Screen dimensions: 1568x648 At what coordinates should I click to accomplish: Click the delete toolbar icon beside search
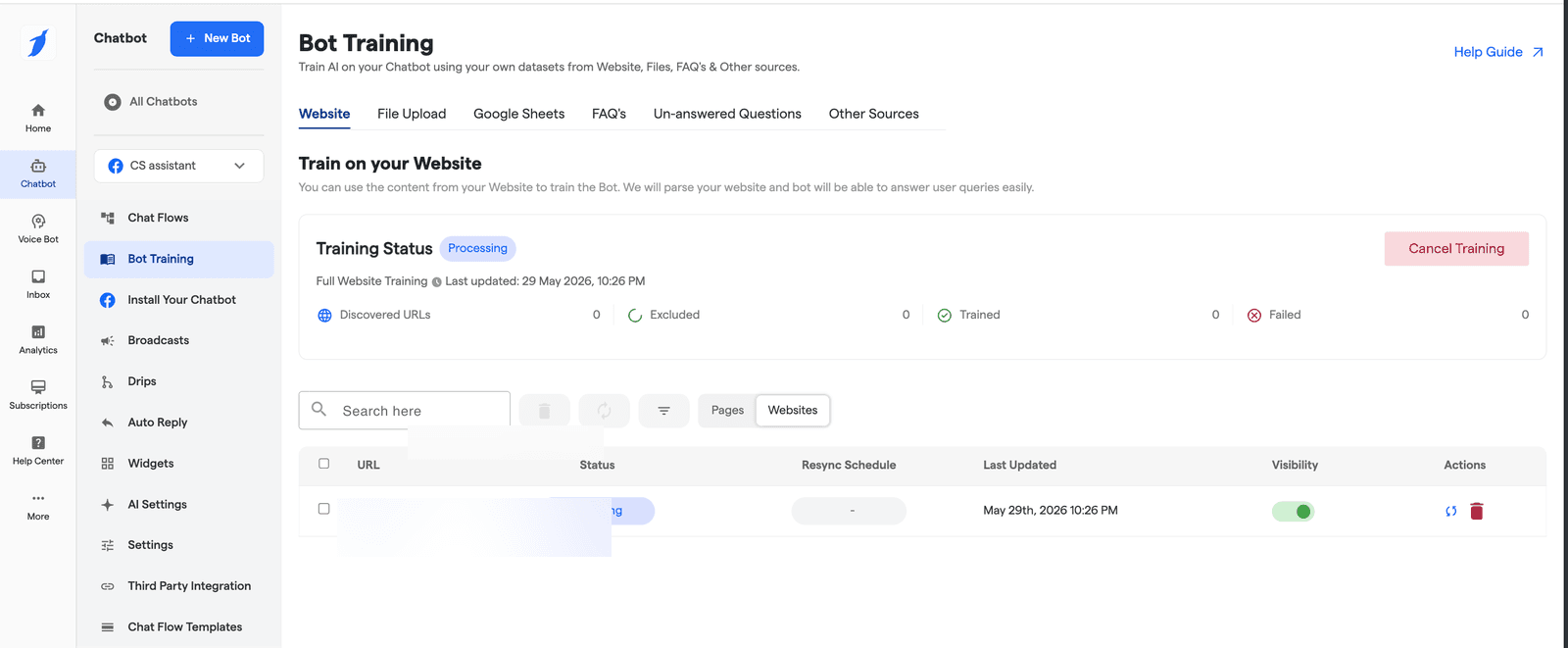pos(544,411)
